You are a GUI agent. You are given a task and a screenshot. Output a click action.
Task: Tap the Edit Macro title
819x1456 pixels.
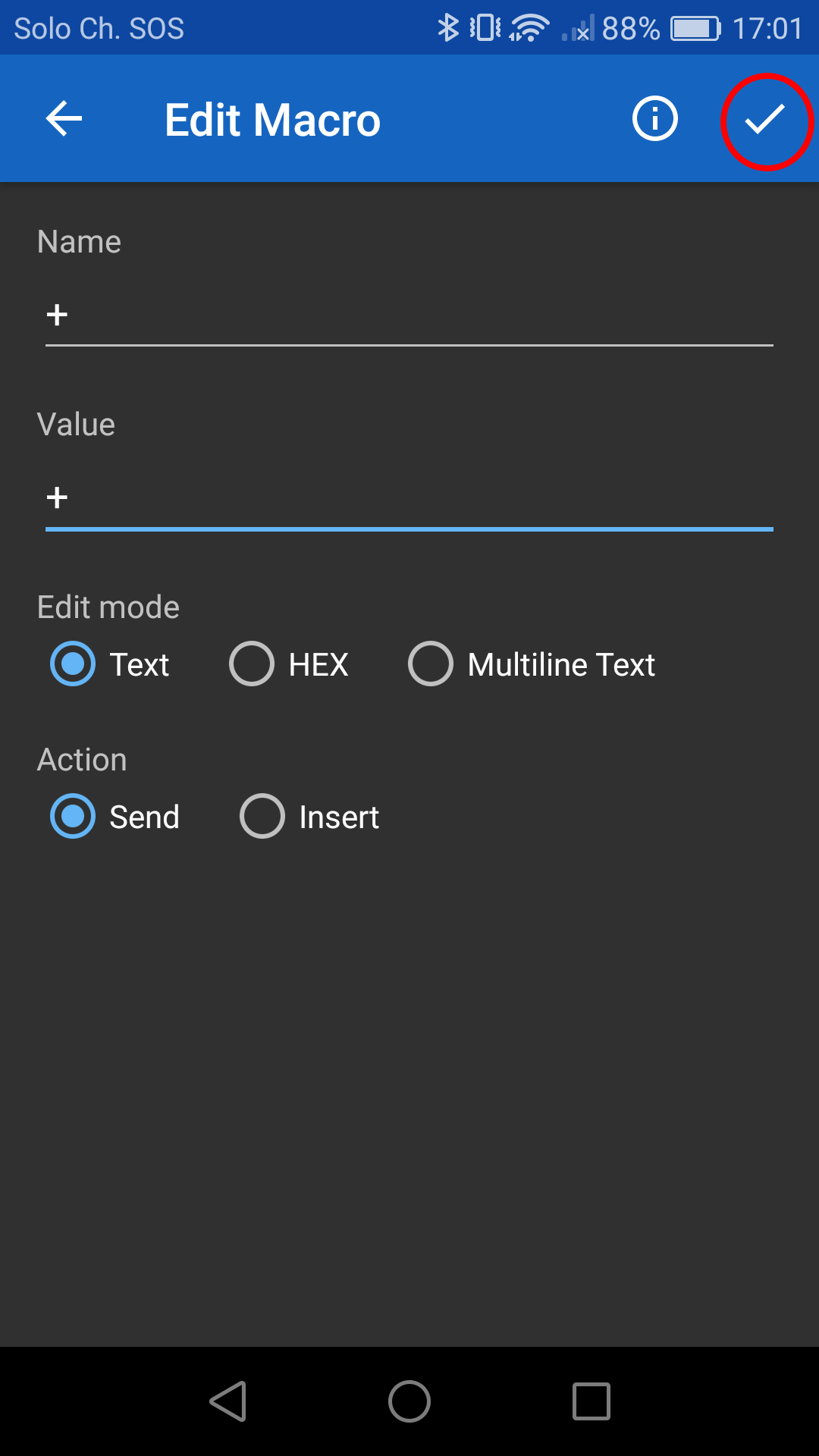tap(272, 120)
